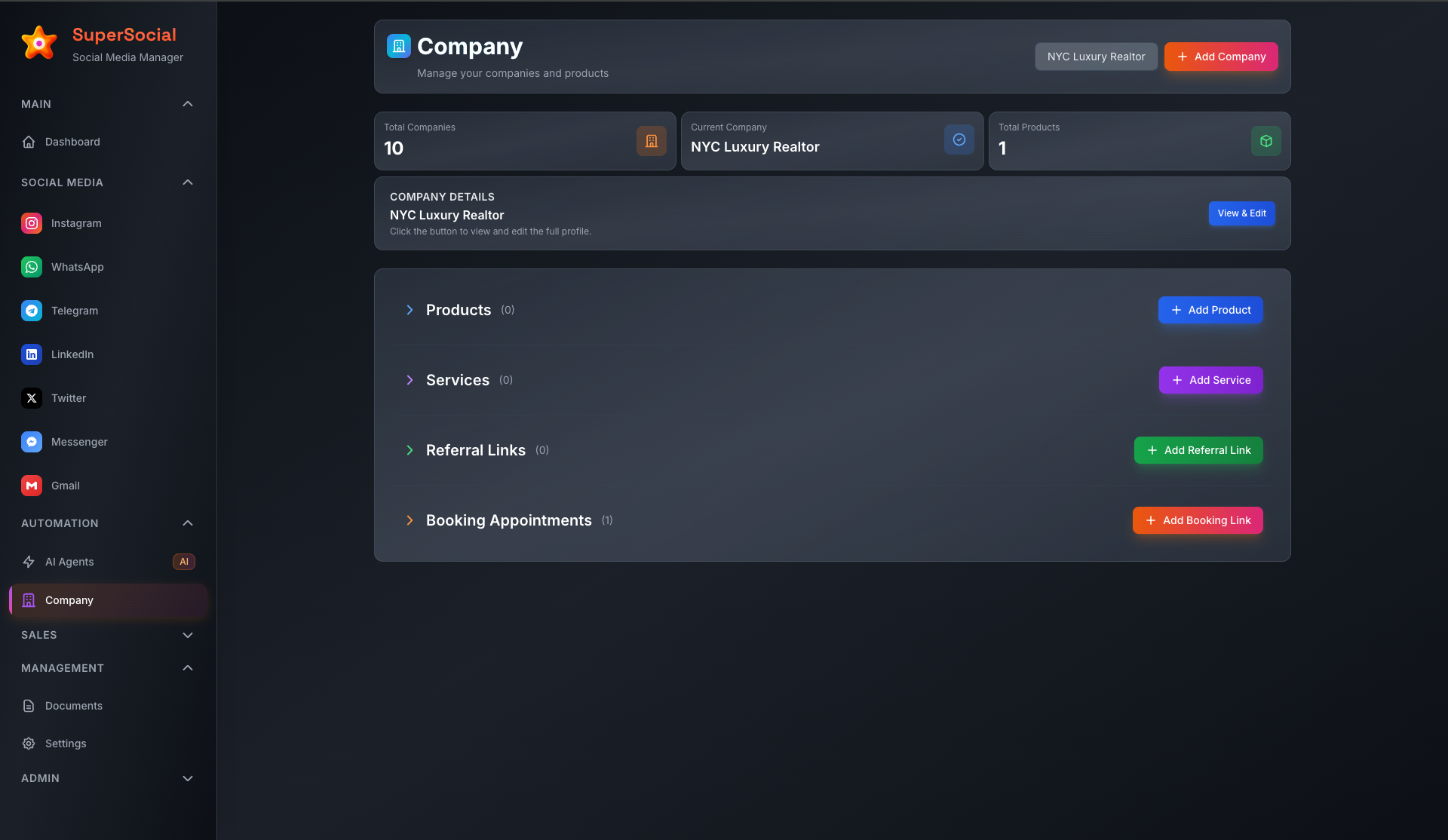Click the Add Company button
Image resolution: width=1448 pixels, height=840 pixels.
(x=1220, y=57)
